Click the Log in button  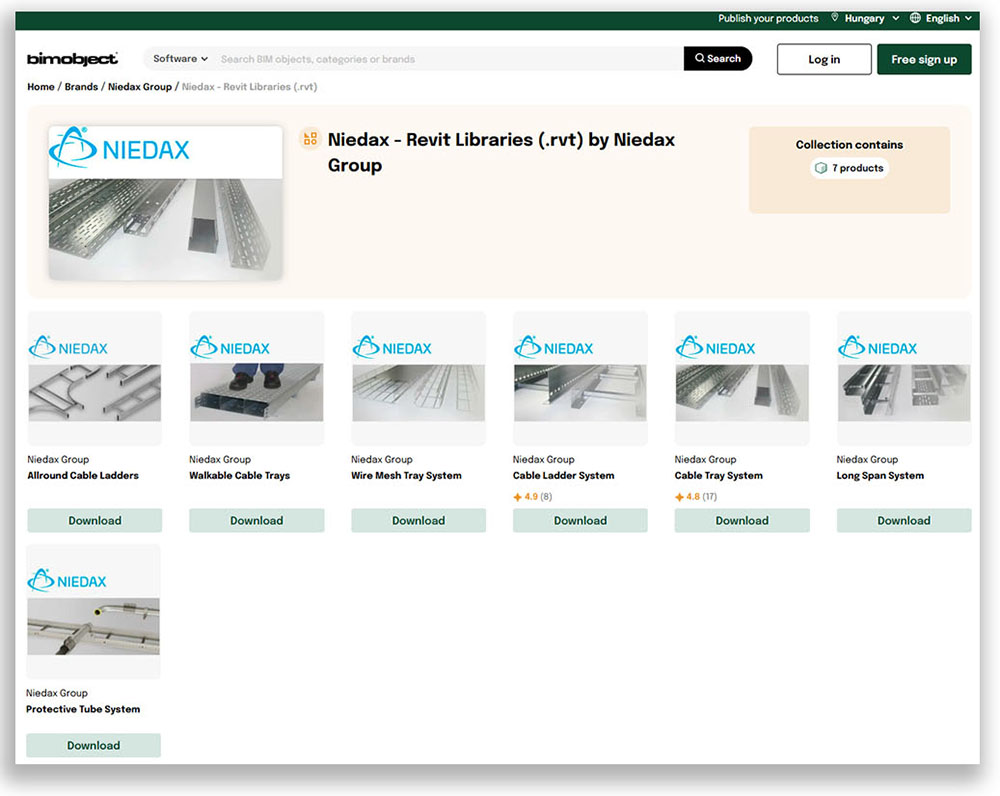(x=824, y=59)
